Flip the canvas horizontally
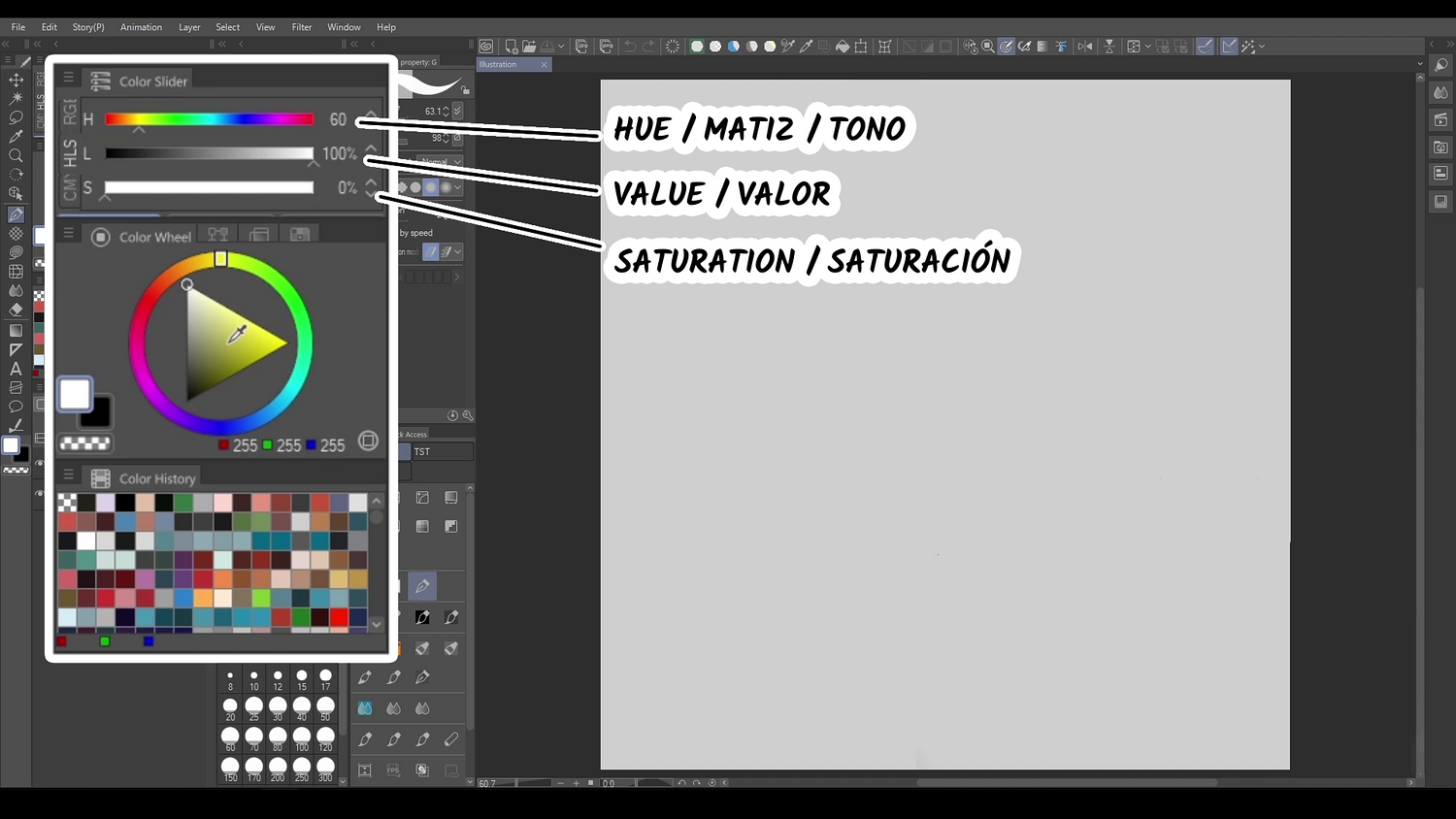The image size is (1456, 819). (x=1085, y=46)
